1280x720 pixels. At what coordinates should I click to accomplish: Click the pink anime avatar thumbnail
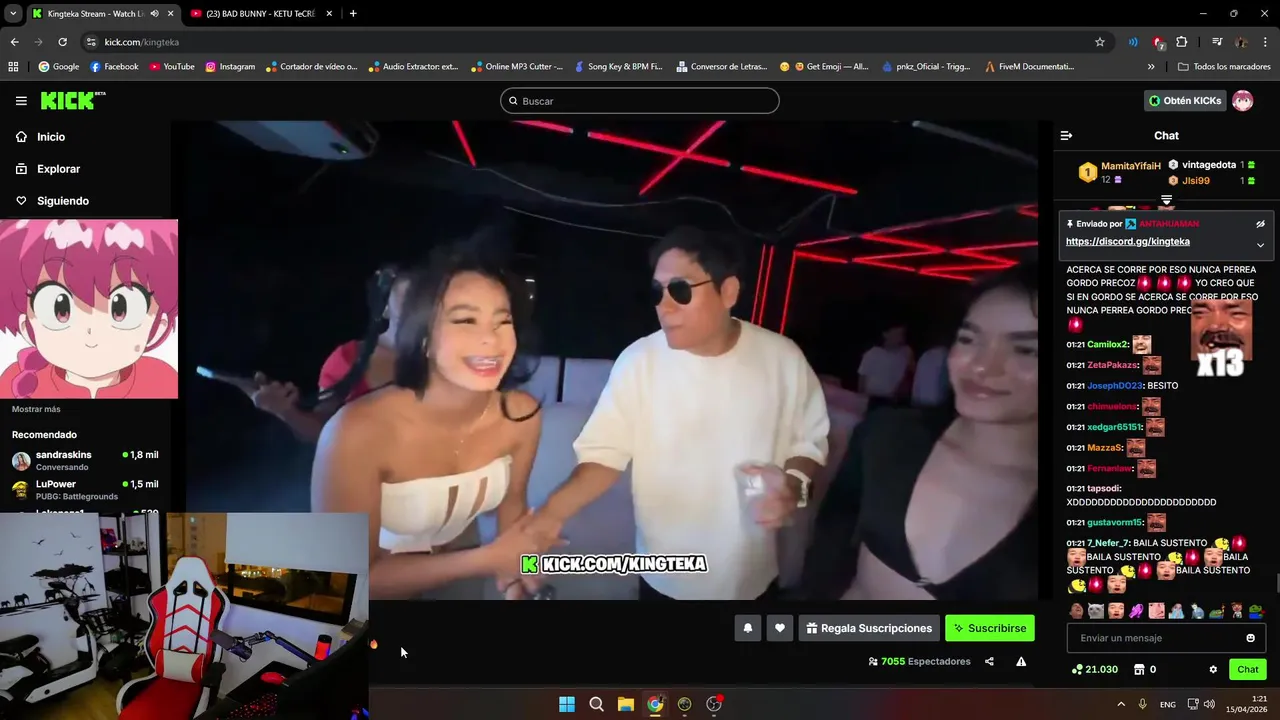[89, 309]
